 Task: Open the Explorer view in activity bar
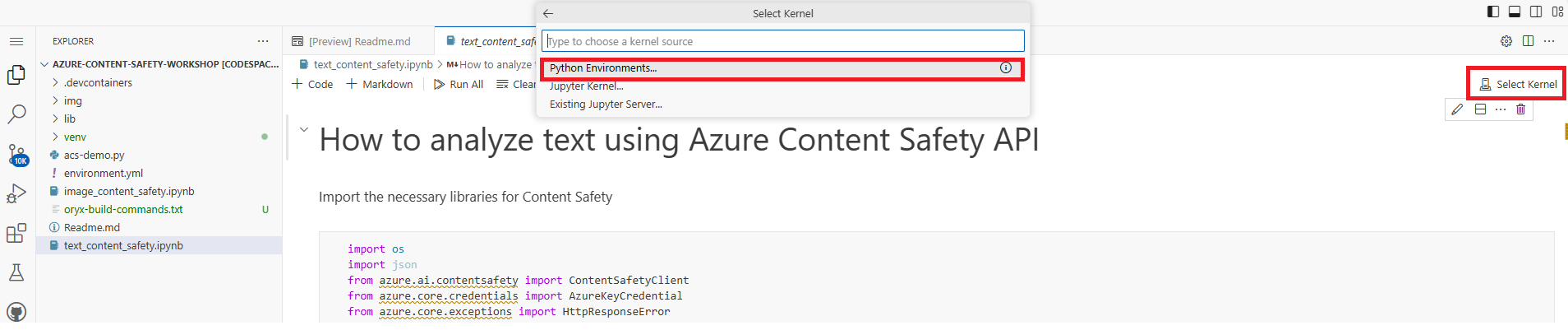(x=16, y=75)
